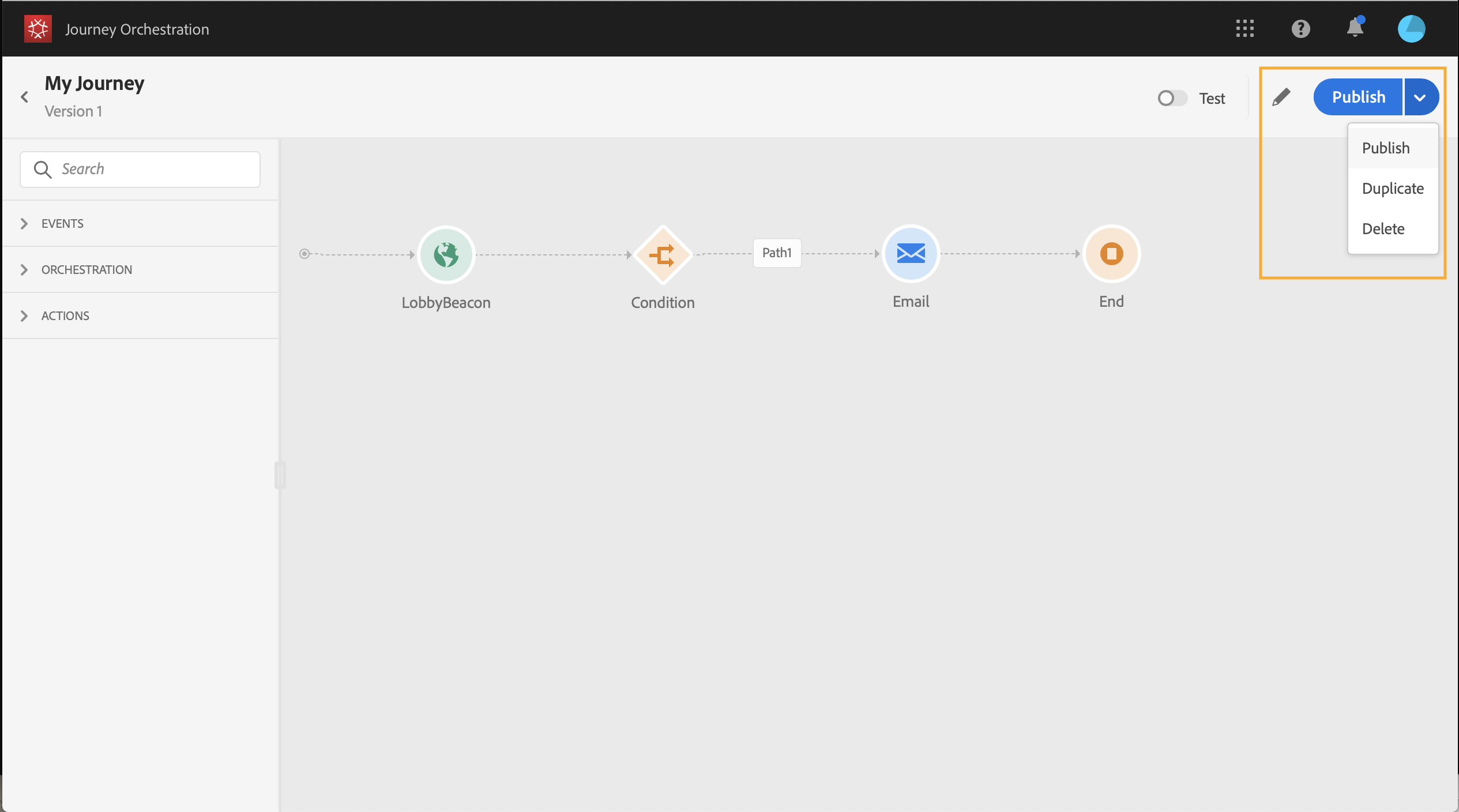Image resolution: width=1459 pixels, height=812 pixels.
Task: Open the help question mark icon
Action: [1300, 28]
